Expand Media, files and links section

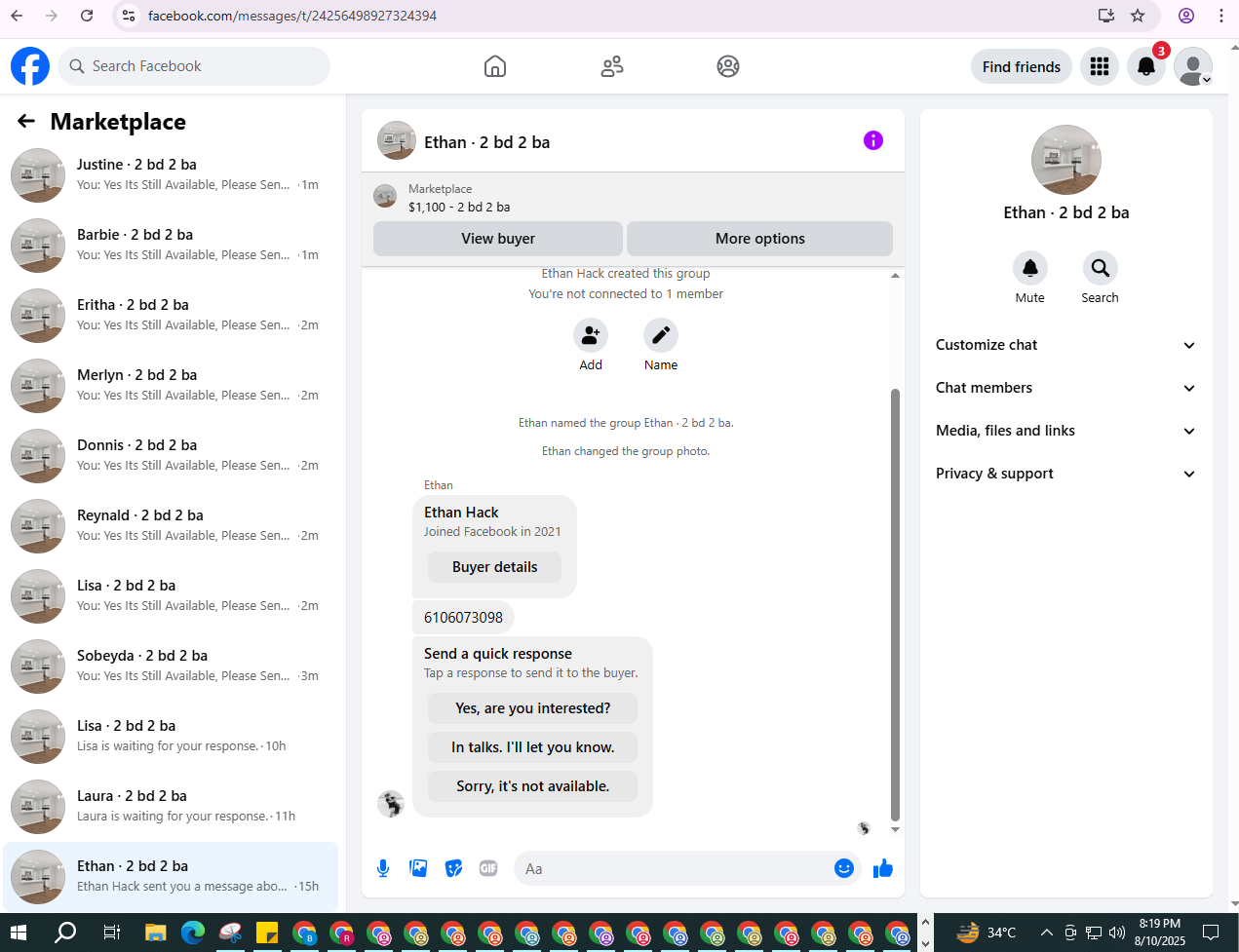(1066, 431)
